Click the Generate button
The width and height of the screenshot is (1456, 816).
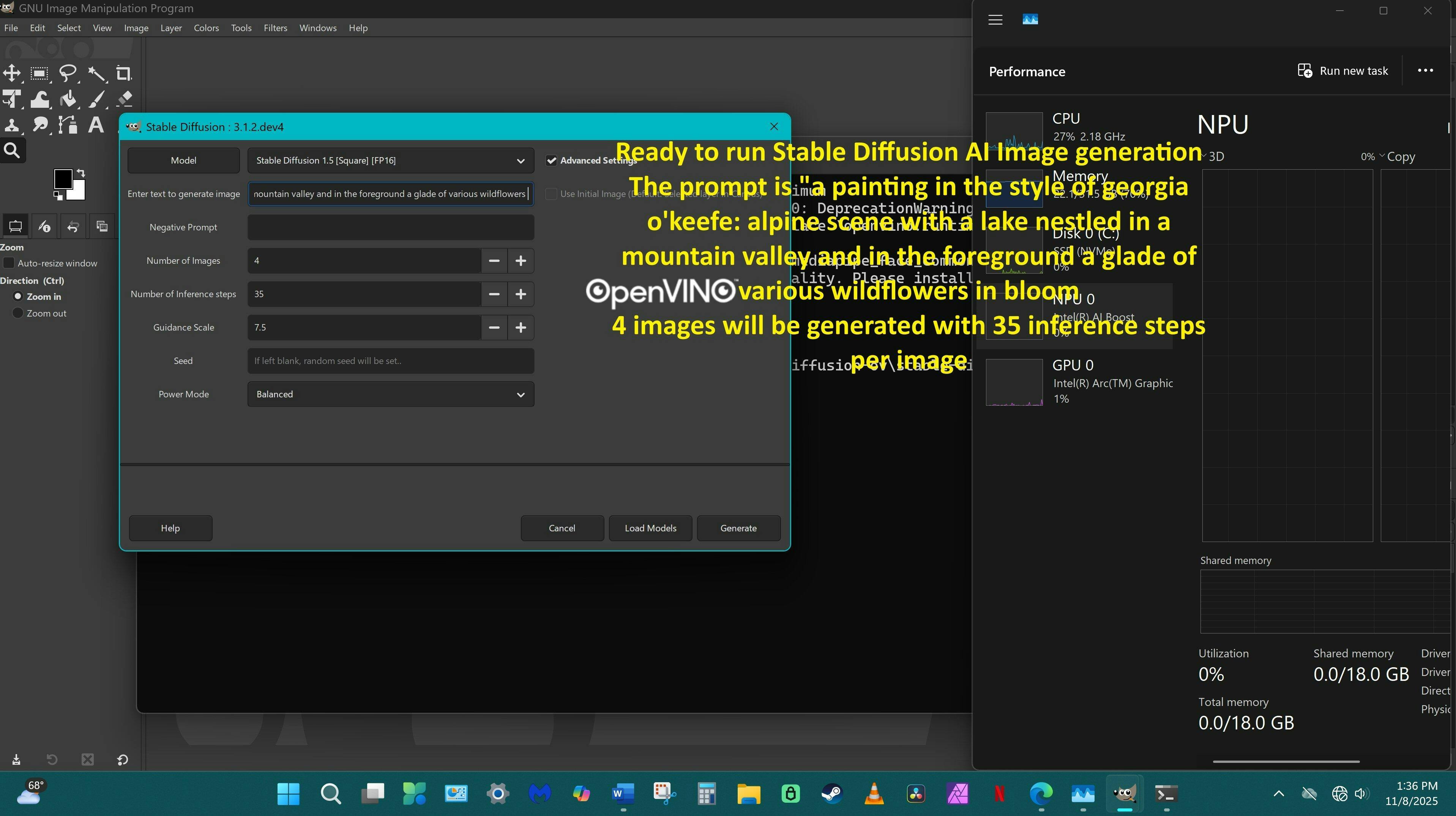tap(738, 528)
